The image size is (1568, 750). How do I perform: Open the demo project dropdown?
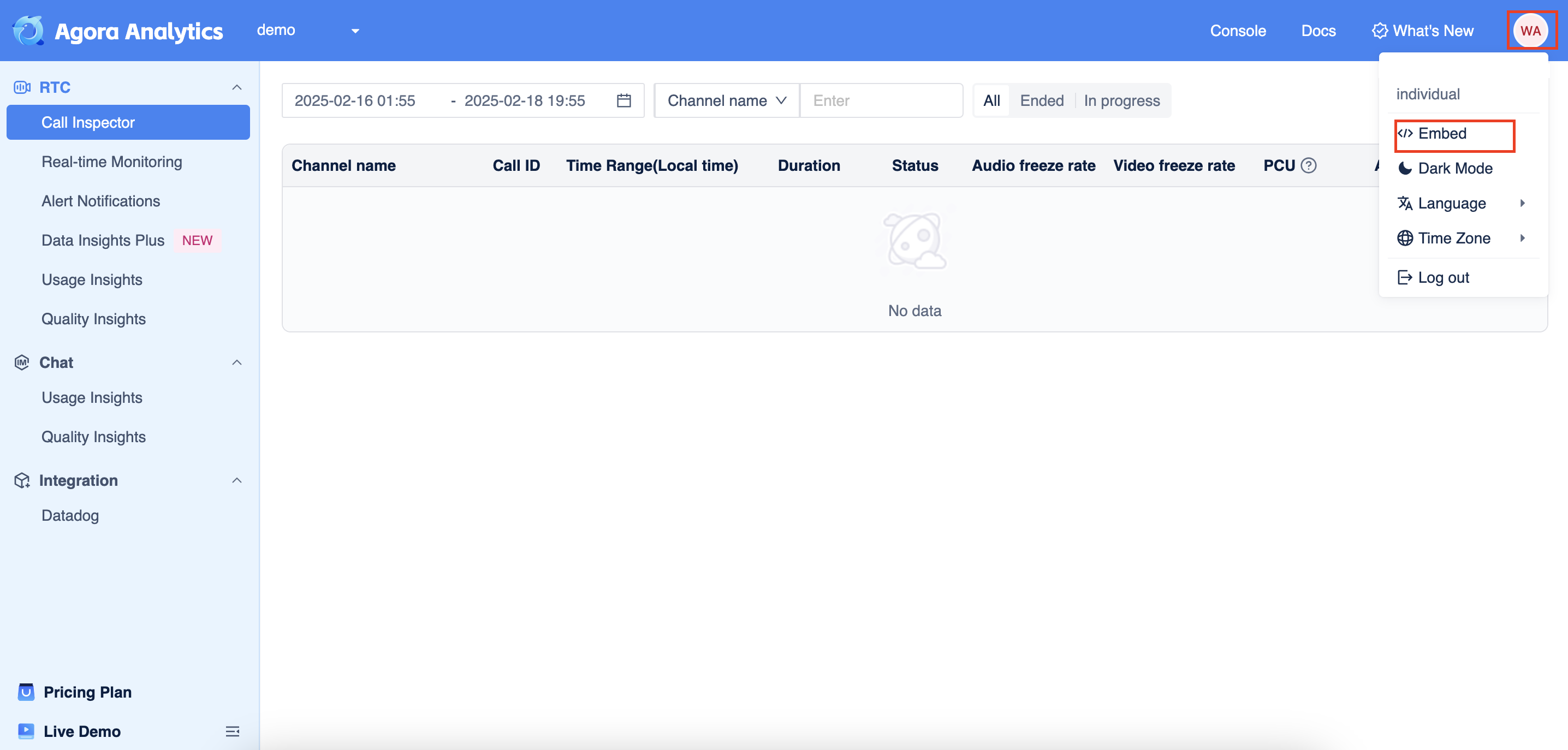pyautogui.click(x=308, y=31)
